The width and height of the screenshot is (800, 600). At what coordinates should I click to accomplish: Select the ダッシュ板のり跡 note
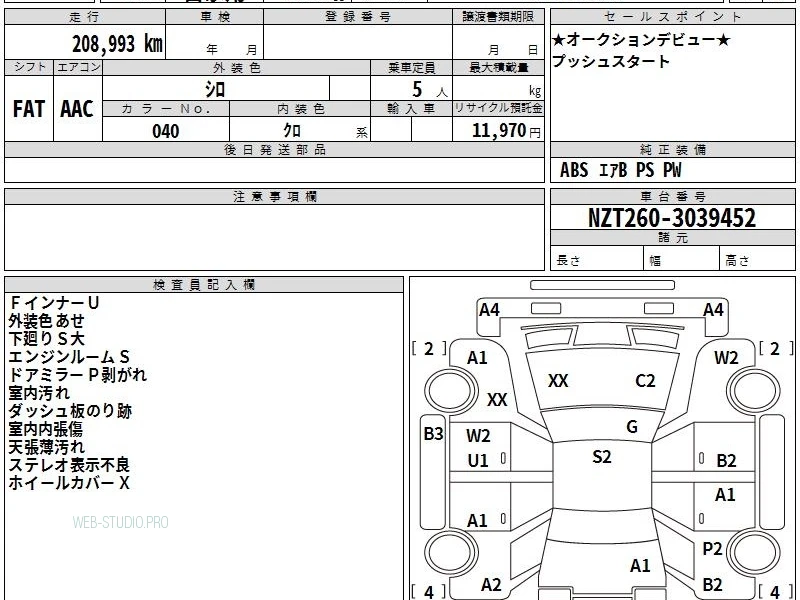click(70, 411)
